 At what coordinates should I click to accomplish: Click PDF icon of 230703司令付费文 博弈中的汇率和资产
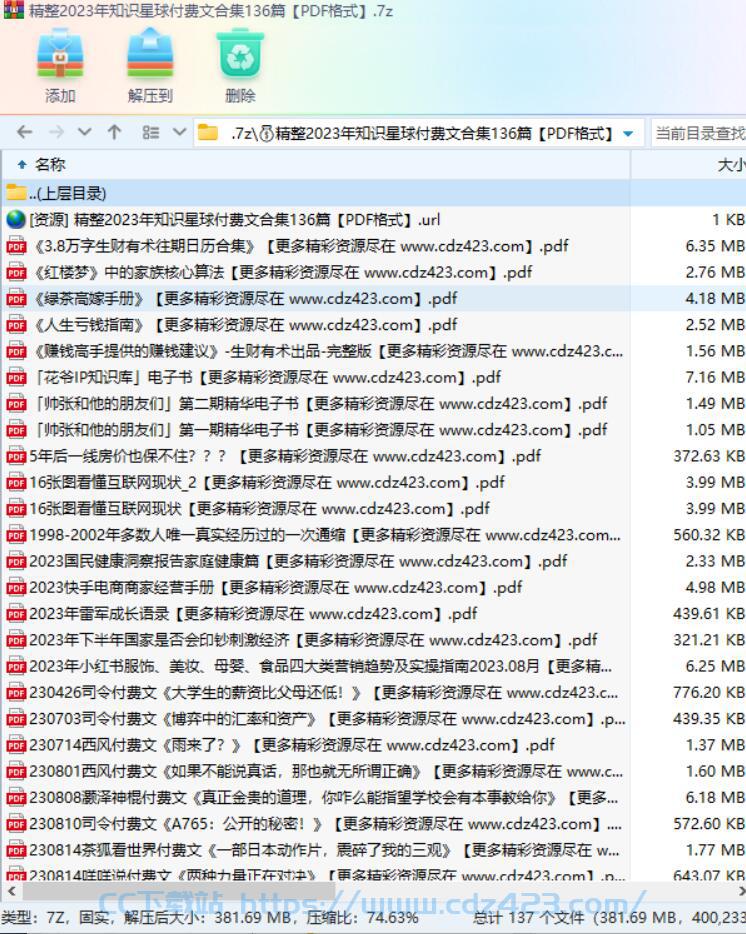(x=16, y=719)
